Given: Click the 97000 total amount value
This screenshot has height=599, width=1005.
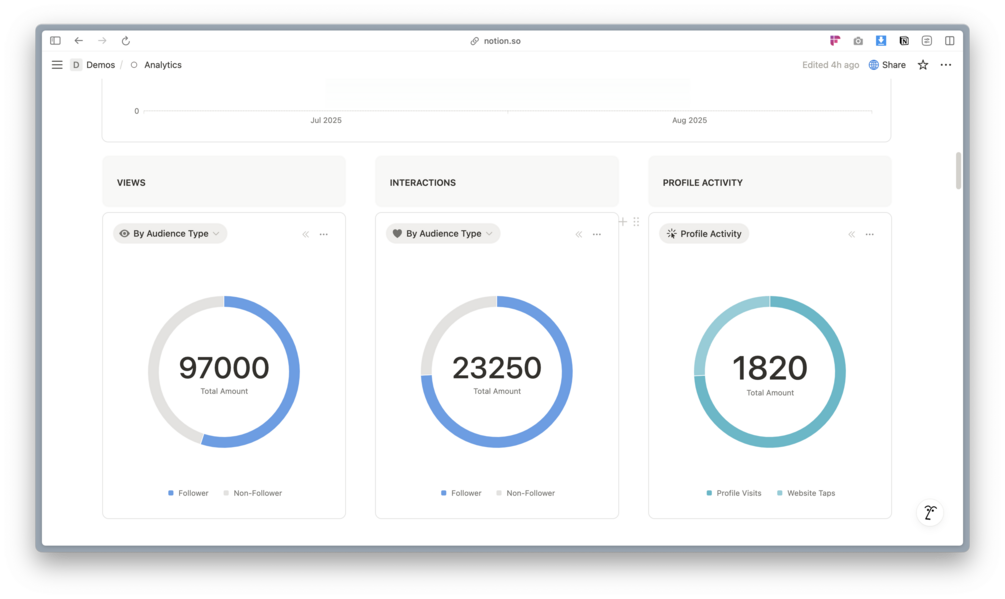Looking at the screenshot, I should [224, 368].
